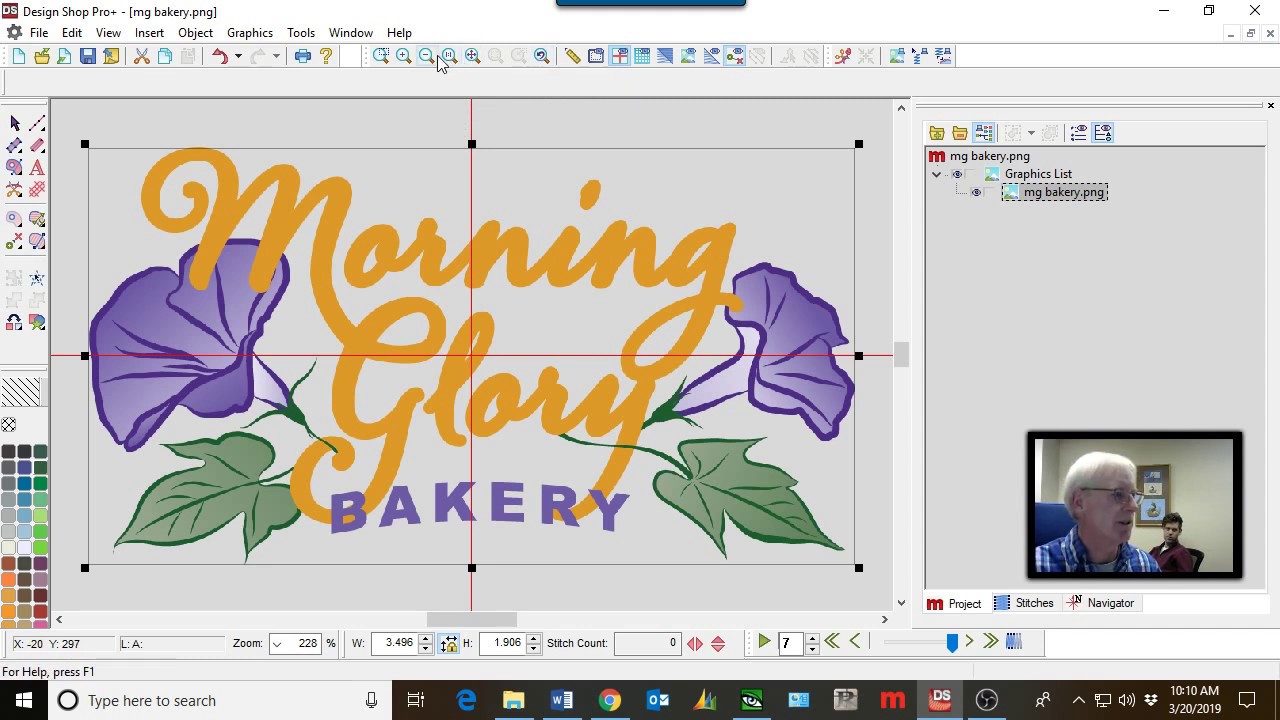Toggle the show stitches eye button
Image resolution: width=1280 pixels, height=720 pixels.
pyautogui.click(x=712, y=56)
